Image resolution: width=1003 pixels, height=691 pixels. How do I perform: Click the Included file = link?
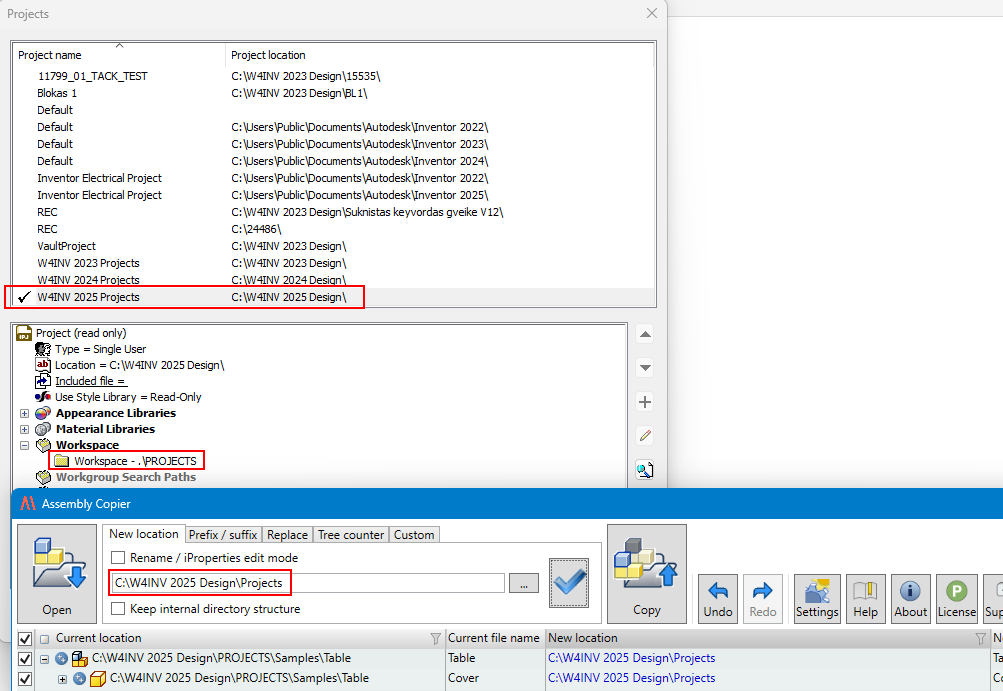[90, 381]
